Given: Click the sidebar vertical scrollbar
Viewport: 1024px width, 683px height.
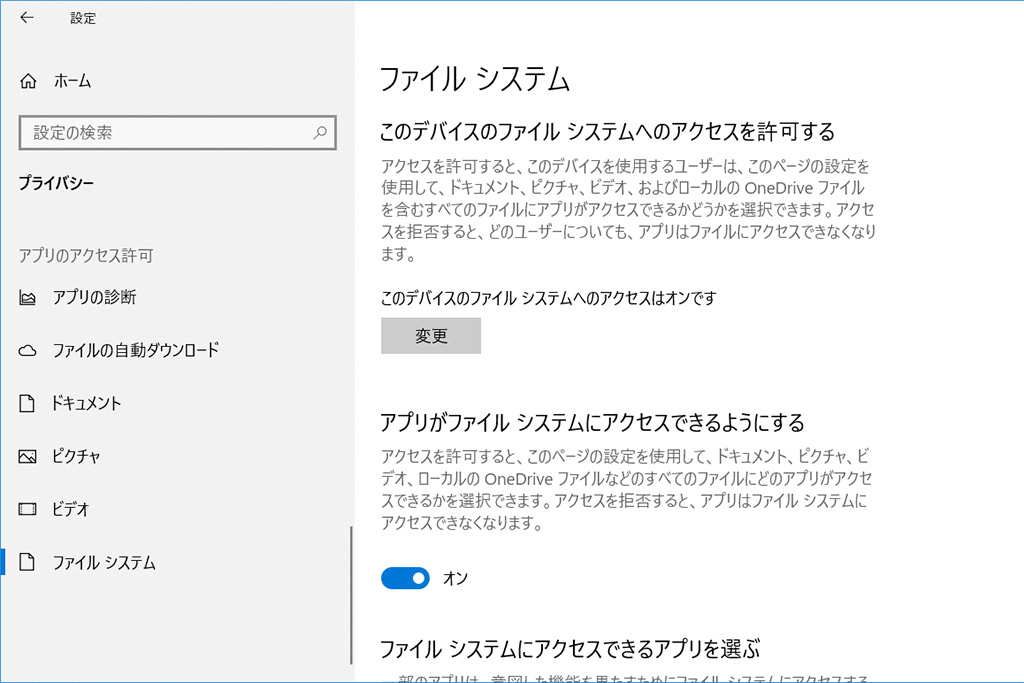Looking at the screenshot, I should tap(351, 595).
